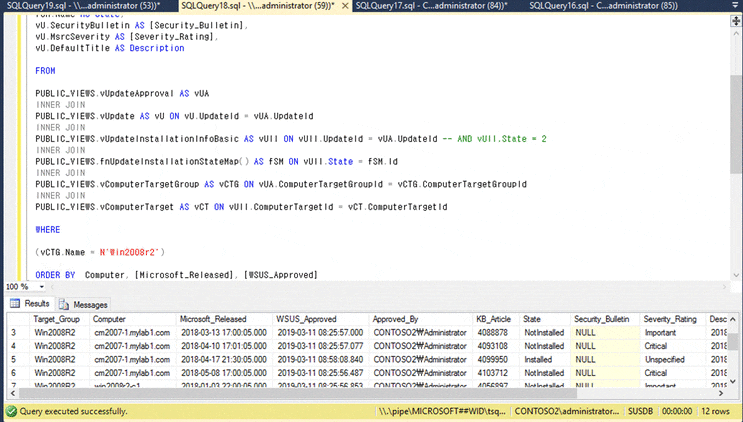Select result row header 5
743x422 pixels.
click(x=19, y=359)
